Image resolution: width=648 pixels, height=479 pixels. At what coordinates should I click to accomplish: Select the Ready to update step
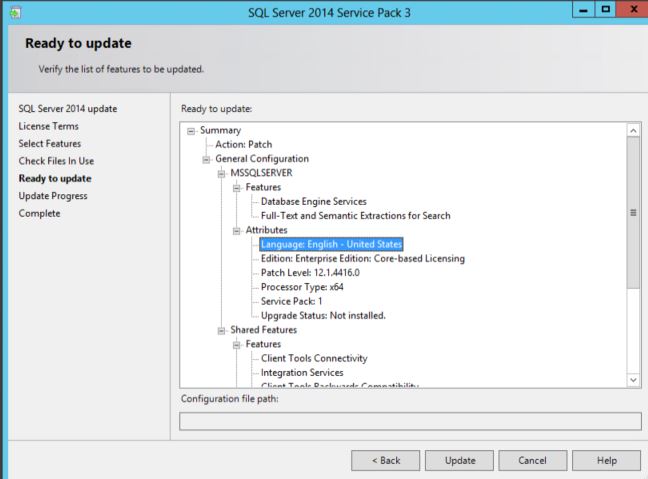click(x=55, y=179)
